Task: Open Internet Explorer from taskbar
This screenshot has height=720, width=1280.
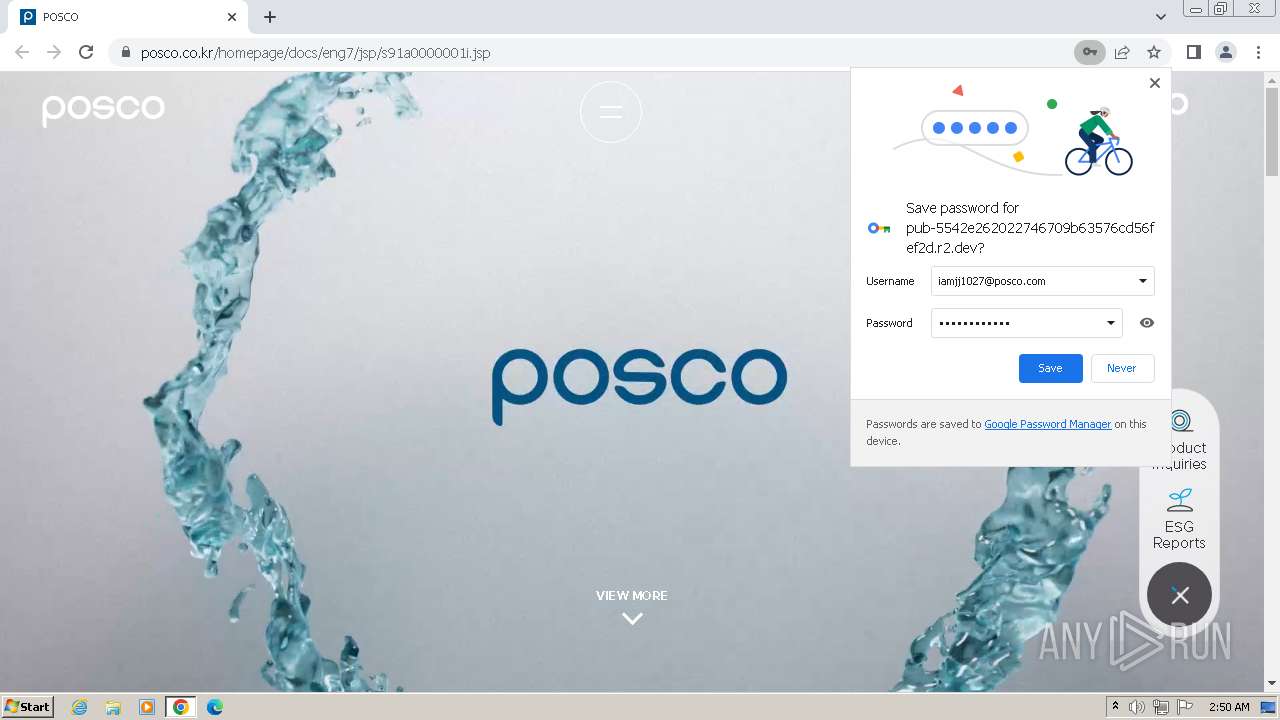Action: pyautogui.click(x=80, y=707)
